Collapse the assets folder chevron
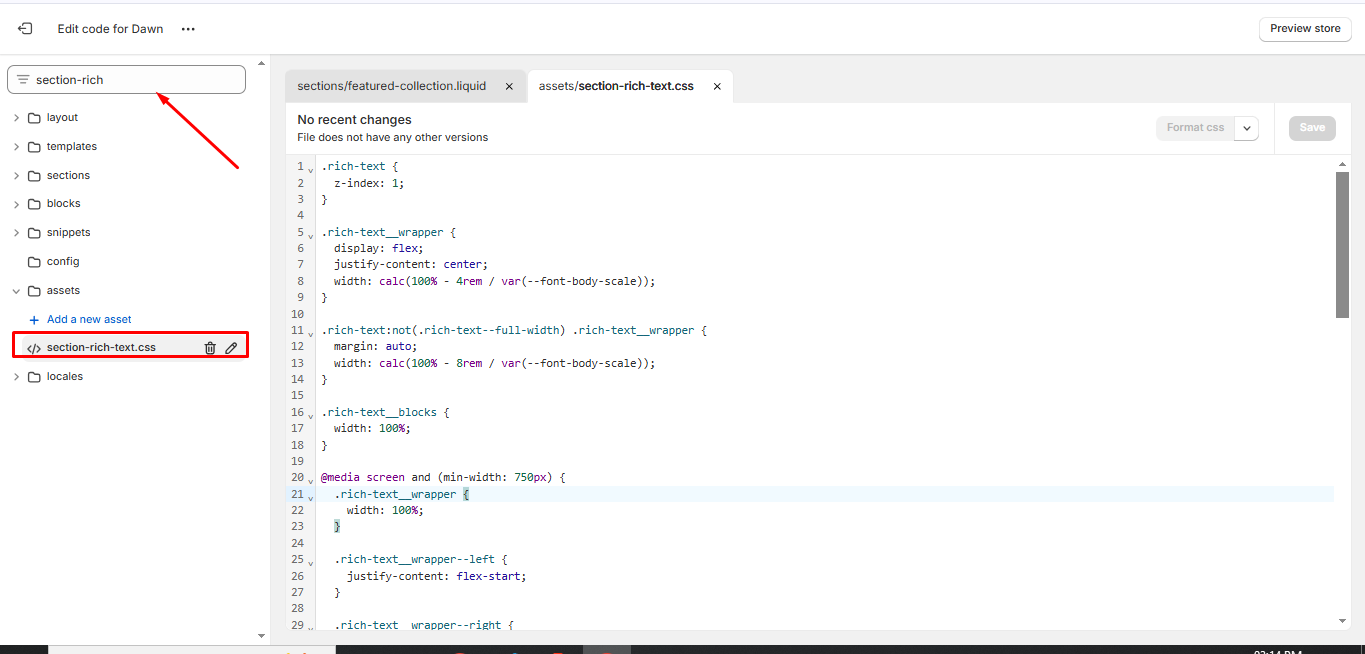The height and width of the screenshot is (654, 1365). click(x=16, y=291)
